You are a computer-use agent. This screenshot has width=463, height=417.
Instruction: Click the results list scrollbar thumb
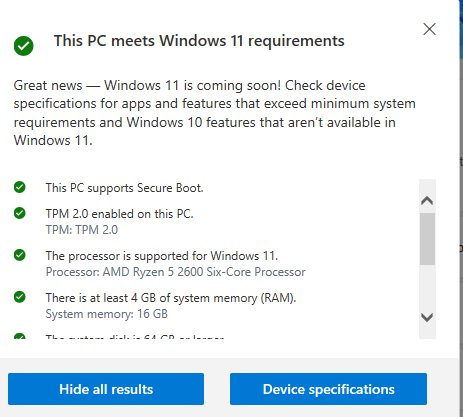pos(427,239)
